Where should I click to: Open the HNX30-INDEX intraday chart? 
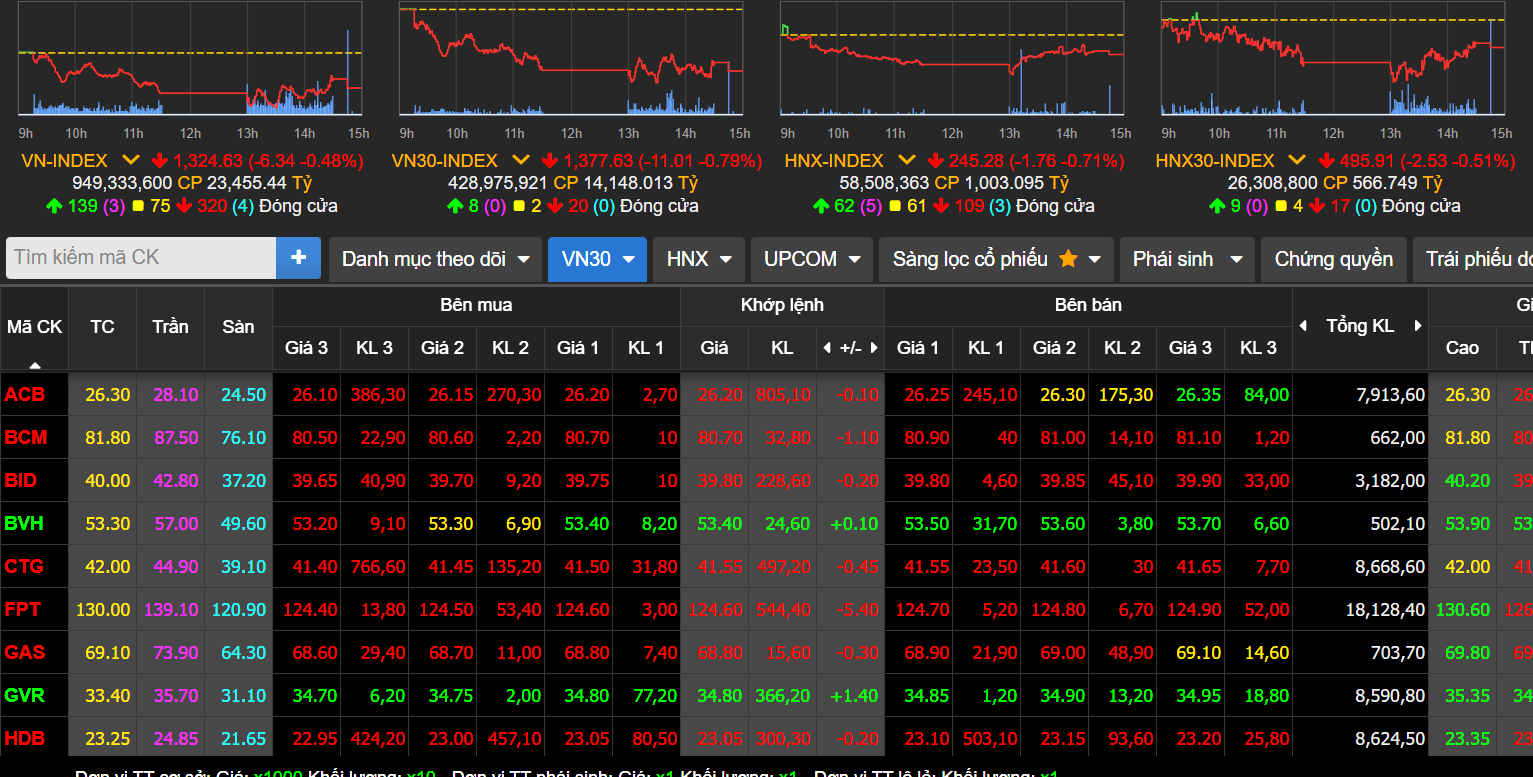pyautogui.click(x=1333, y=60)
